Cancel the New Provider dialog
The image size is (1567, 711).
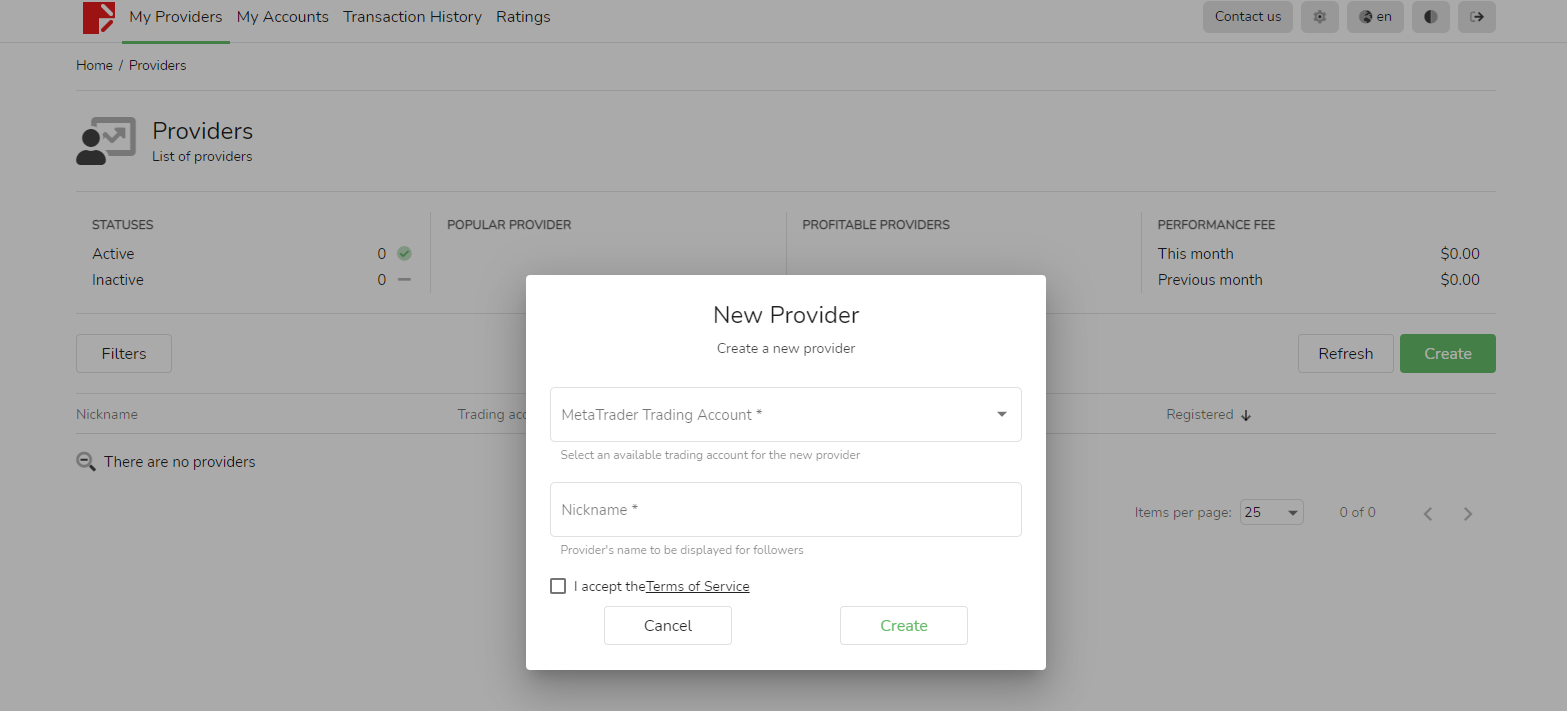[667, 625]
